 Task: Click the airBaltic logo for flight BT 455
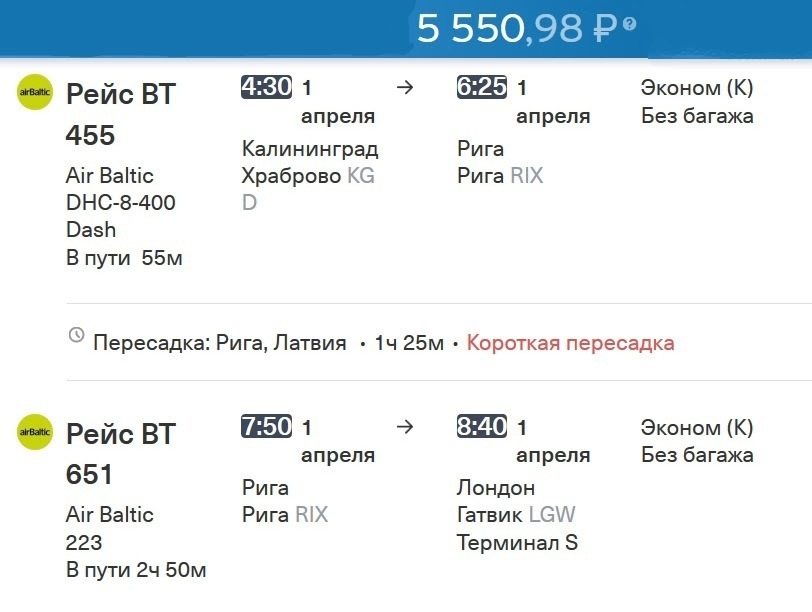click(35, 93)
